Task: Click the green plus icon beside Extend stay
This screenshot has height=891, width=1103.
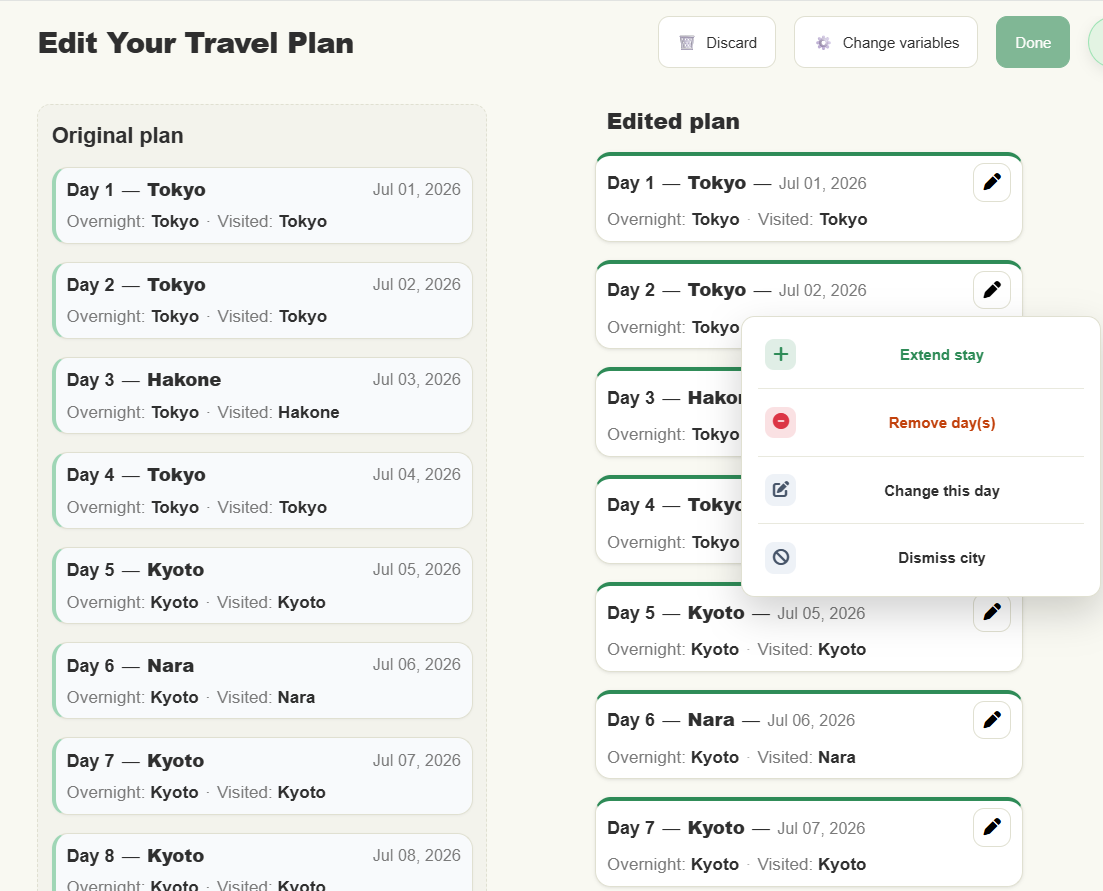Action: pos(780,354)
